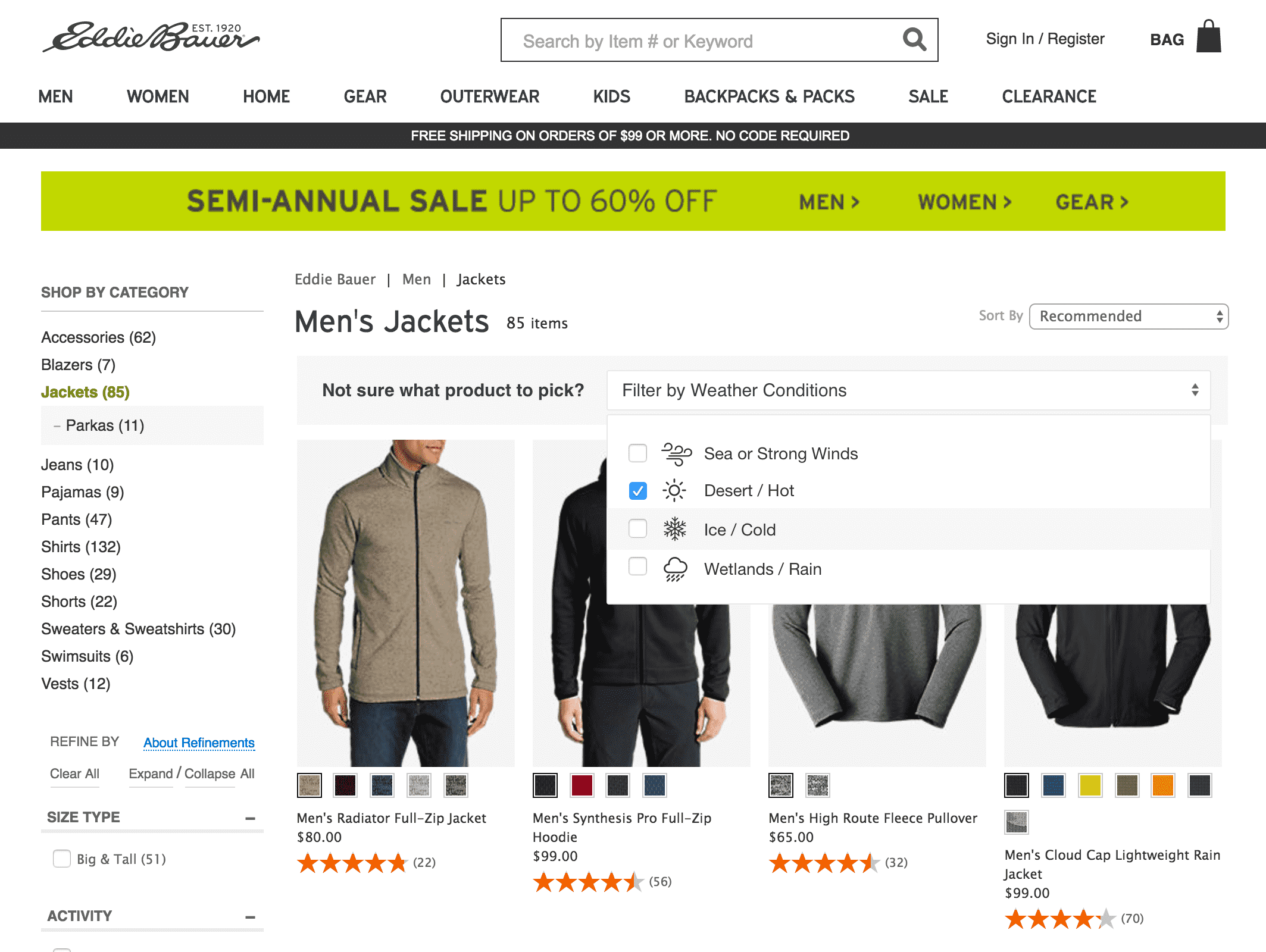
Task: Open the OUTERWEAR menu
Action: coord(489,96)
